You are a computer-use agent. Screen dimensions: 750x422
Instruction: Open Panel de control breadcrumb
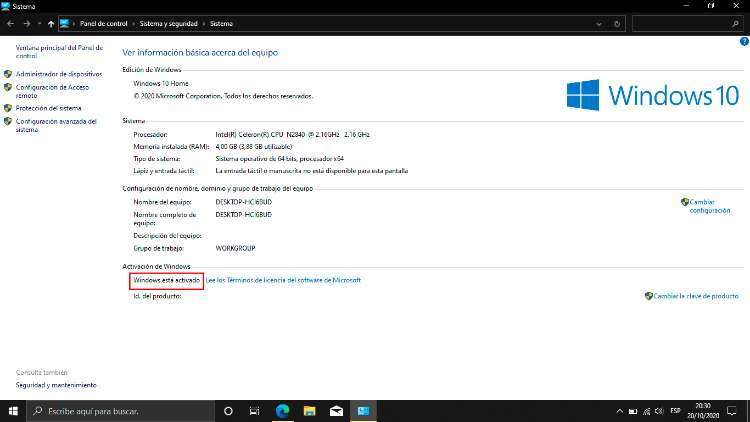pos(103,23)
